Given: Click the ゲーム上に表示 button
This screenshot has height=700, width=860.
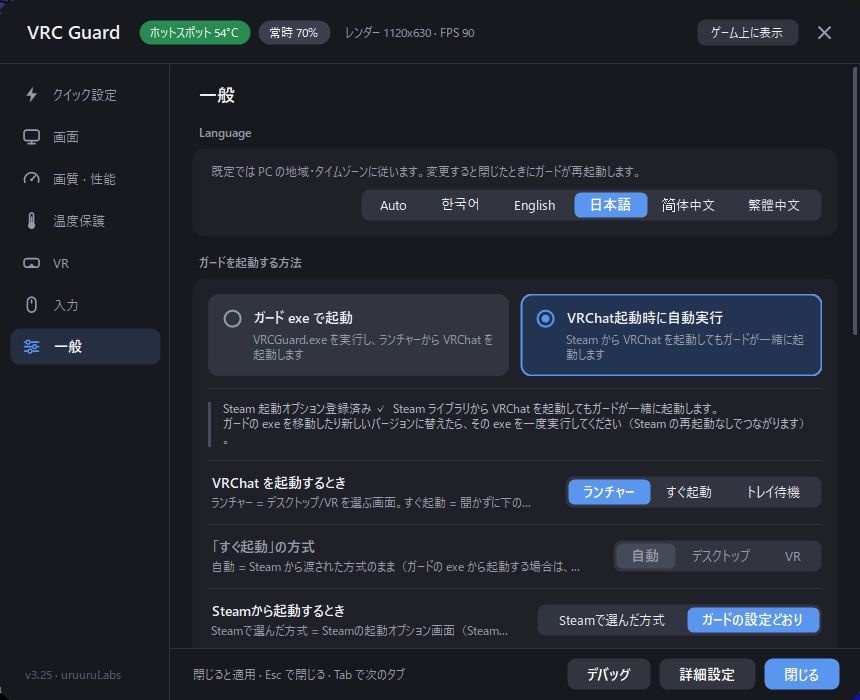Looking at the screenshot, I should [747, 33].
